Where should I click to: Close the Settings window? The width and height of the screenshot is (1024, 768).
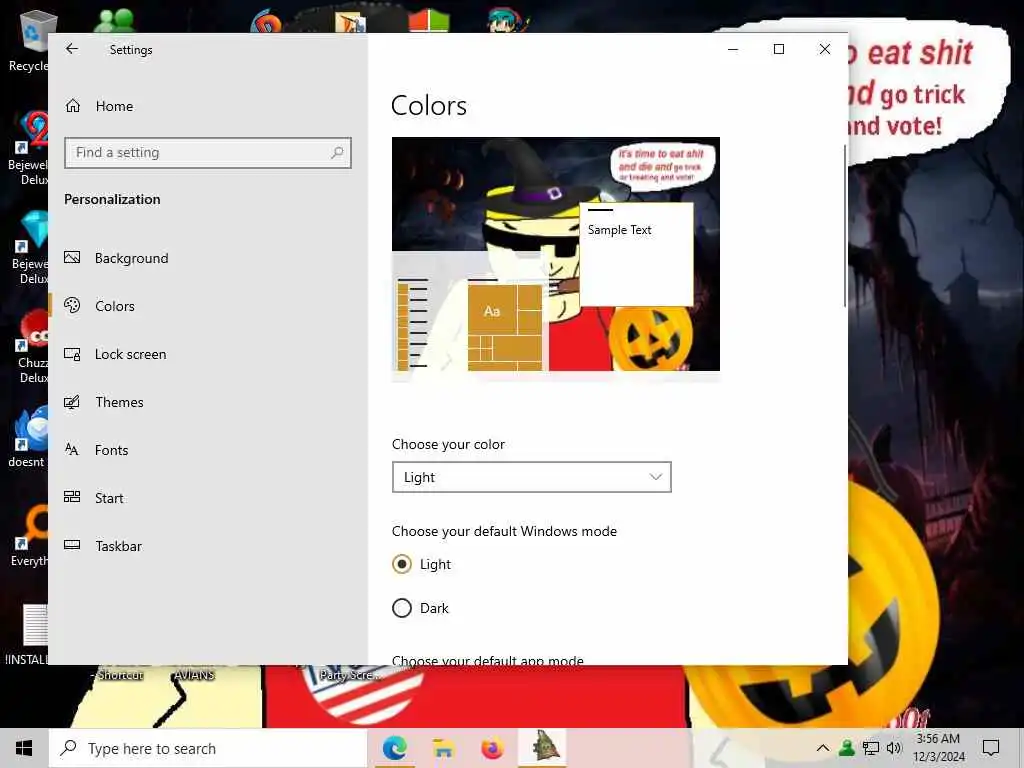[x=825, y=49]
